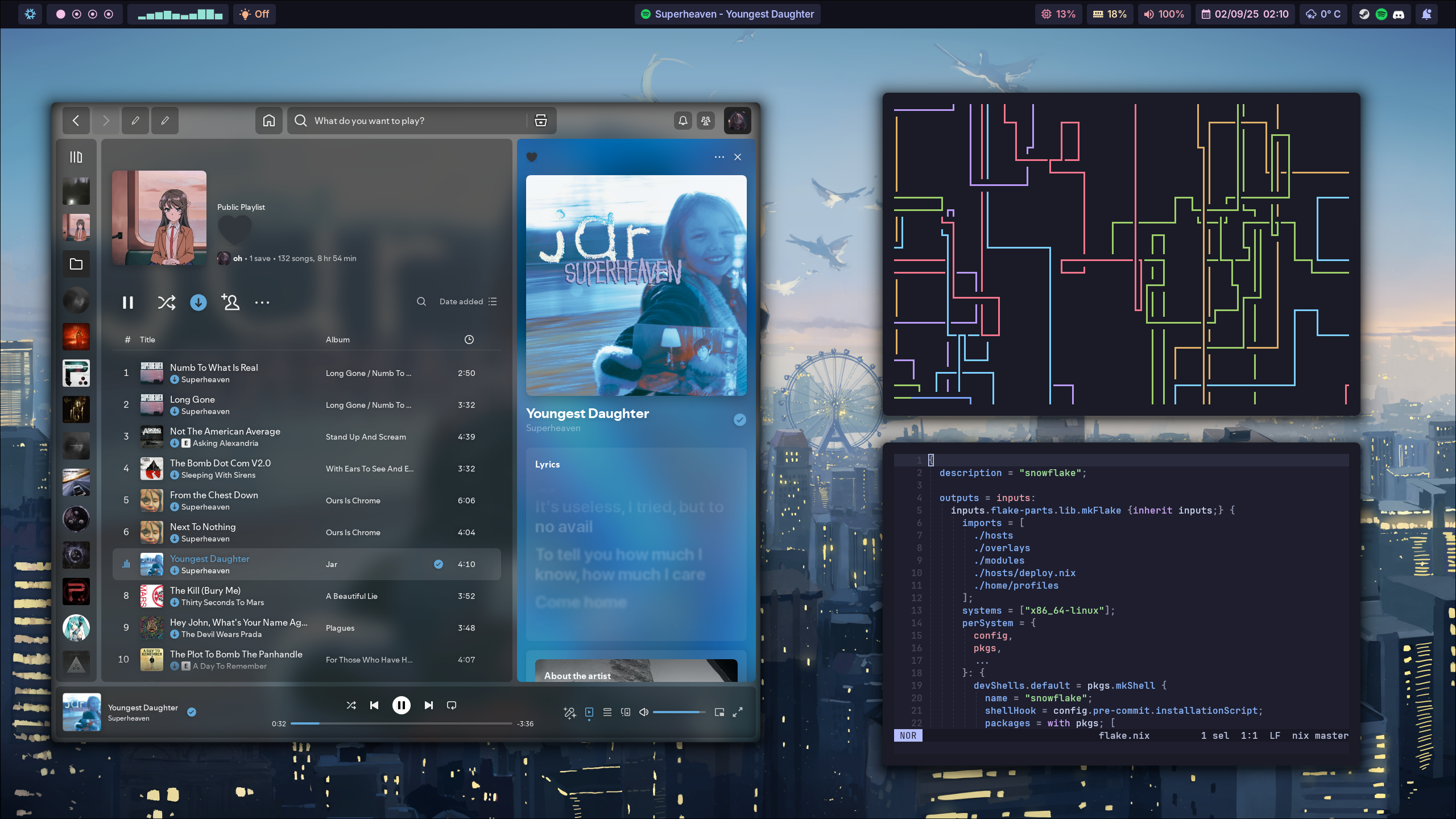
Task: Open notifications bell in Spotify
Action: click(x=683, y=121)
